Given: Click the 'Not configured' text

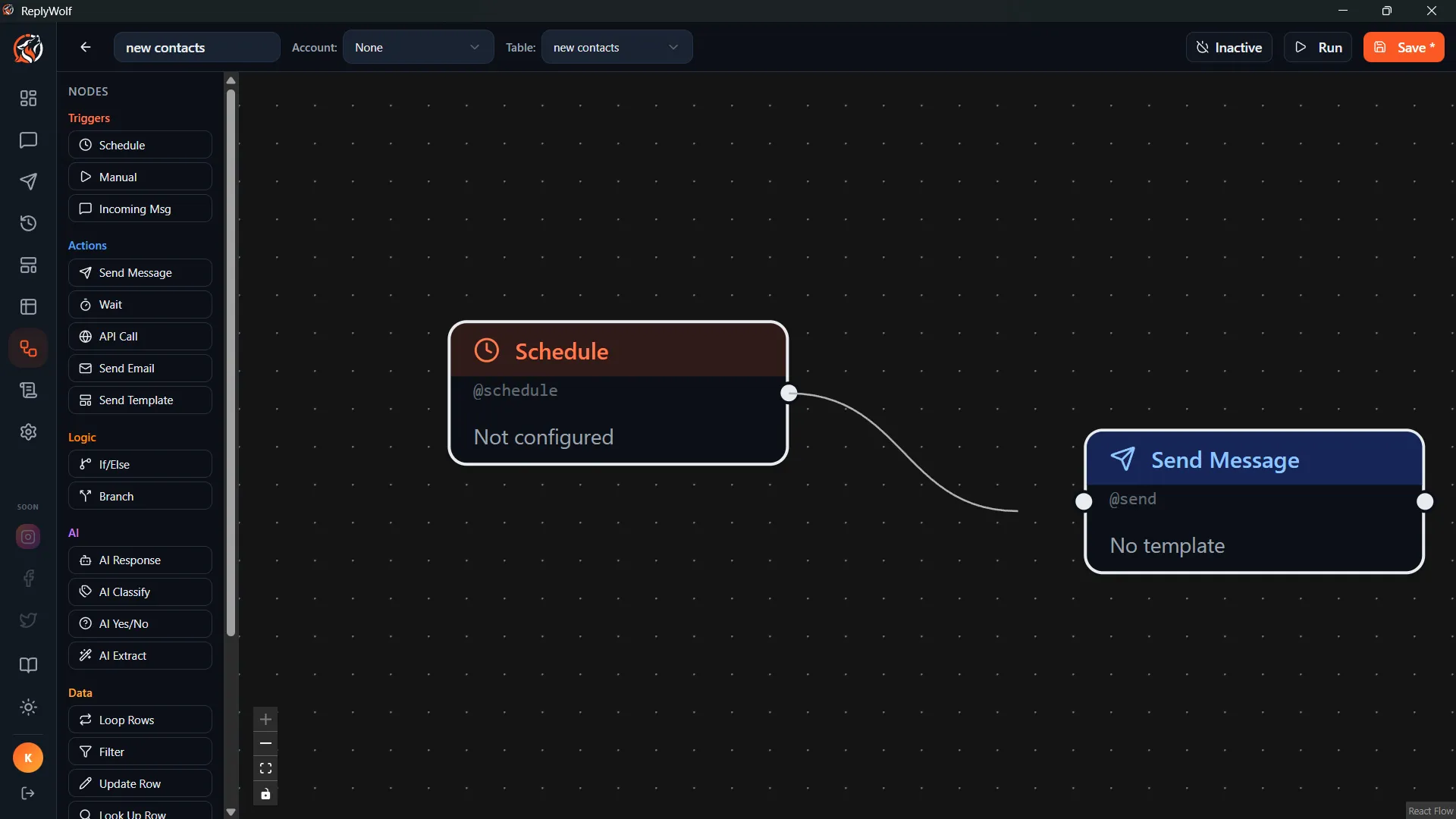Looking at the screenshot, I should coord(543,437).
